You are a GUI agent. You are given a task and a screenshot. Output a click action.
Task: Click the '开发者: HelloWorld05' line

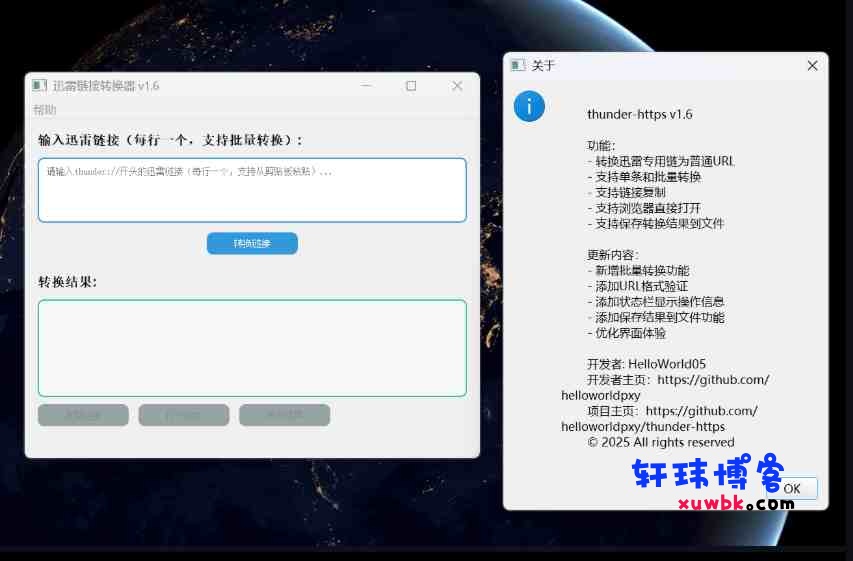(646, 363)
